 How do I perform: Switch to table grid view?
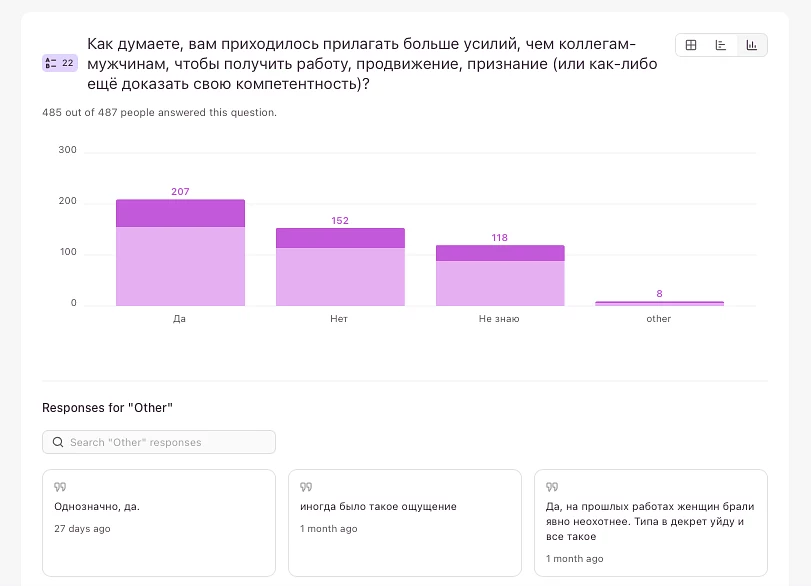pos(691,45)
